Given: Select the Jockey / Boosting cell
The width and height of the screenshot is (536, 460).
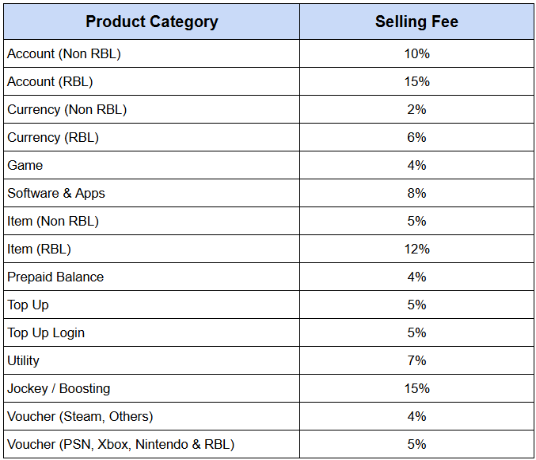Looking at the screenshot, I should point(151,389).
